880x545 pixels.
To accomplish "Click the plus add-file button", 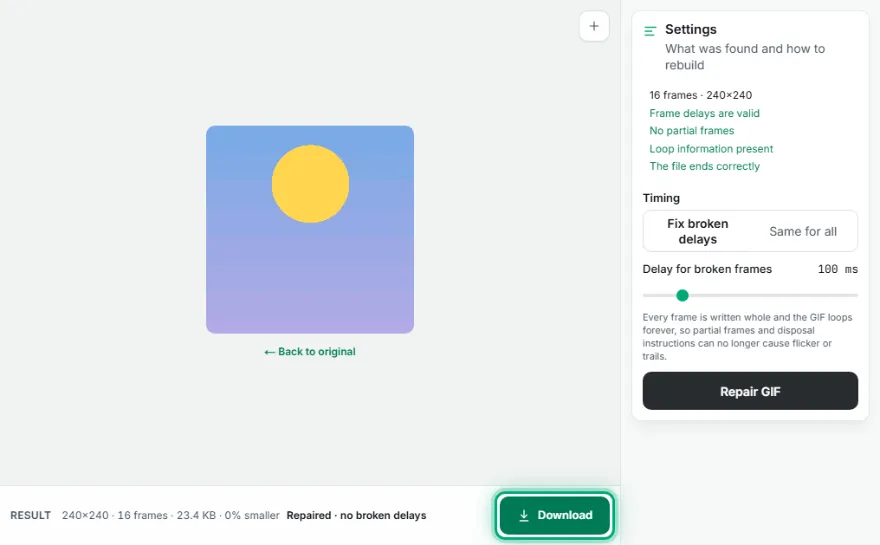I will click(594, 26).
